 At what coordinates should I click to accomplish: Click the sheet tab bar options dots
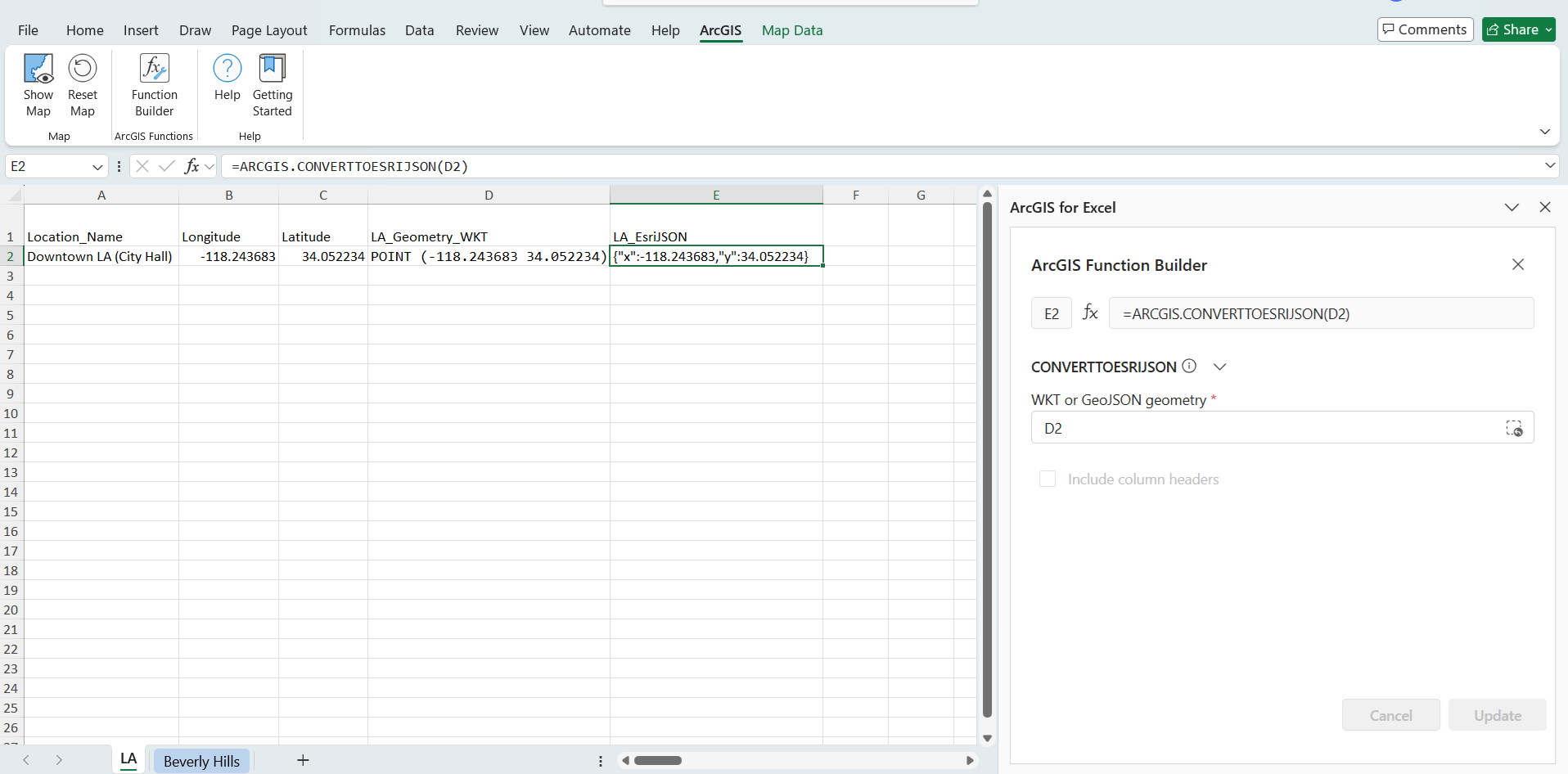[x=601, y=761]
